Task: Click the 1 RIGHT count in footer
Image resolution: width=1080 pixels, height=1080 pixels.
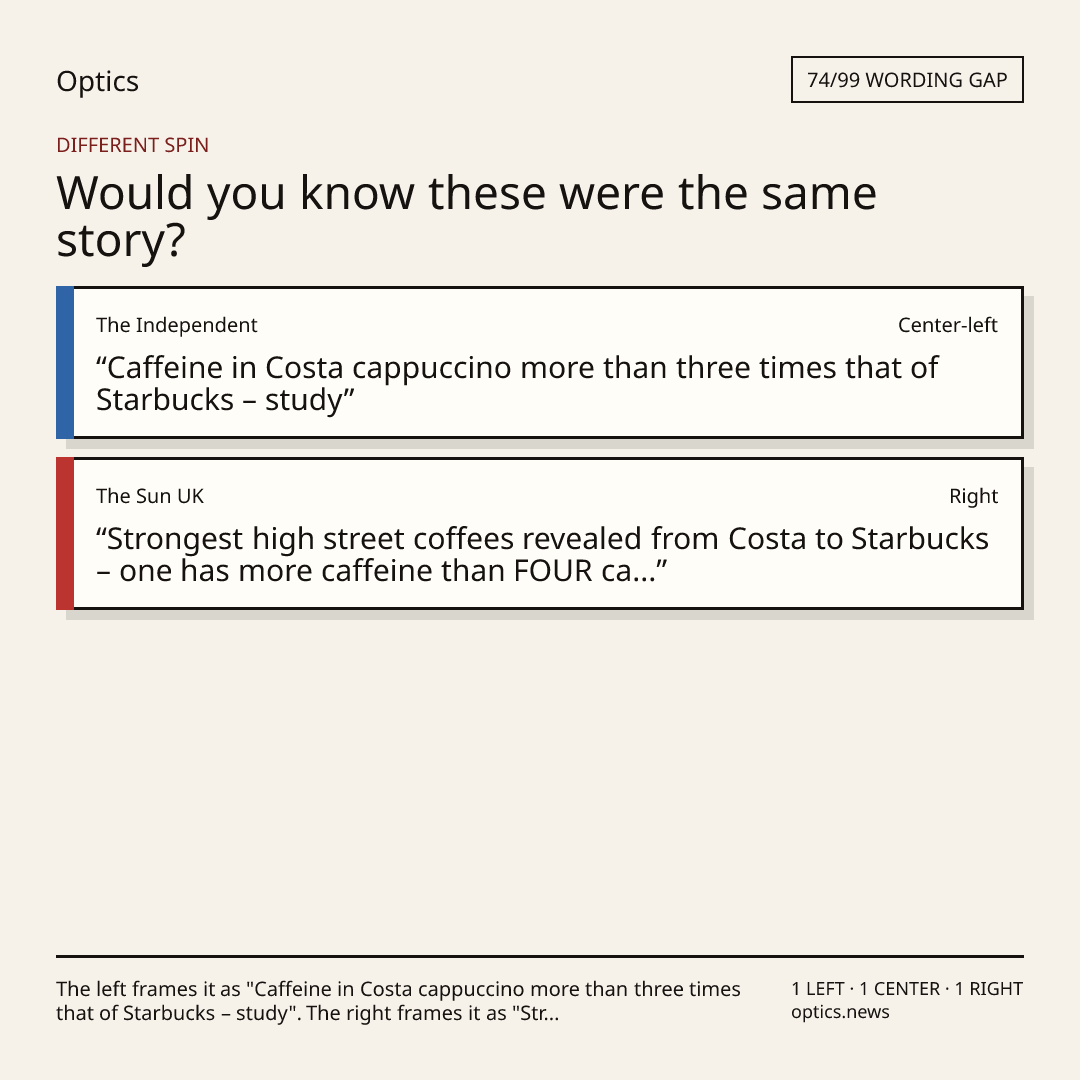Action: 988,989
